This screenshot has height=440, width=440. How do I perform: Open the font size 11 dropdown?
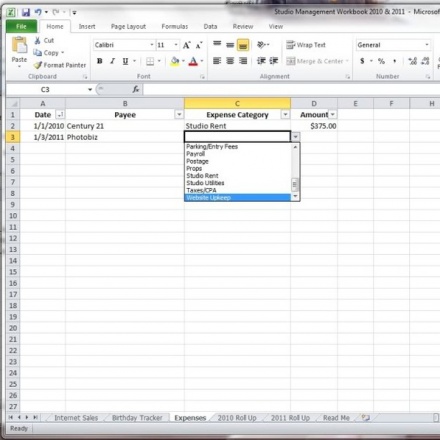coord(176,45)
